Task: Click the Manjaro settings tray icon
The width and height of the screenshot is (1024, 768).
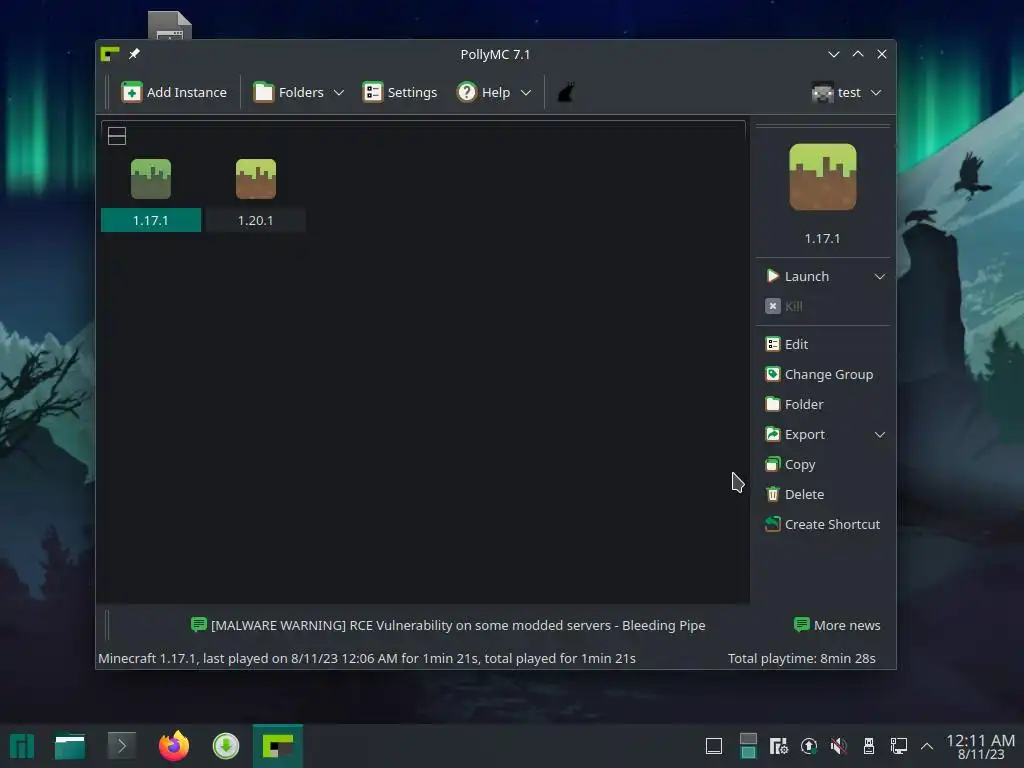Action: 778,746
